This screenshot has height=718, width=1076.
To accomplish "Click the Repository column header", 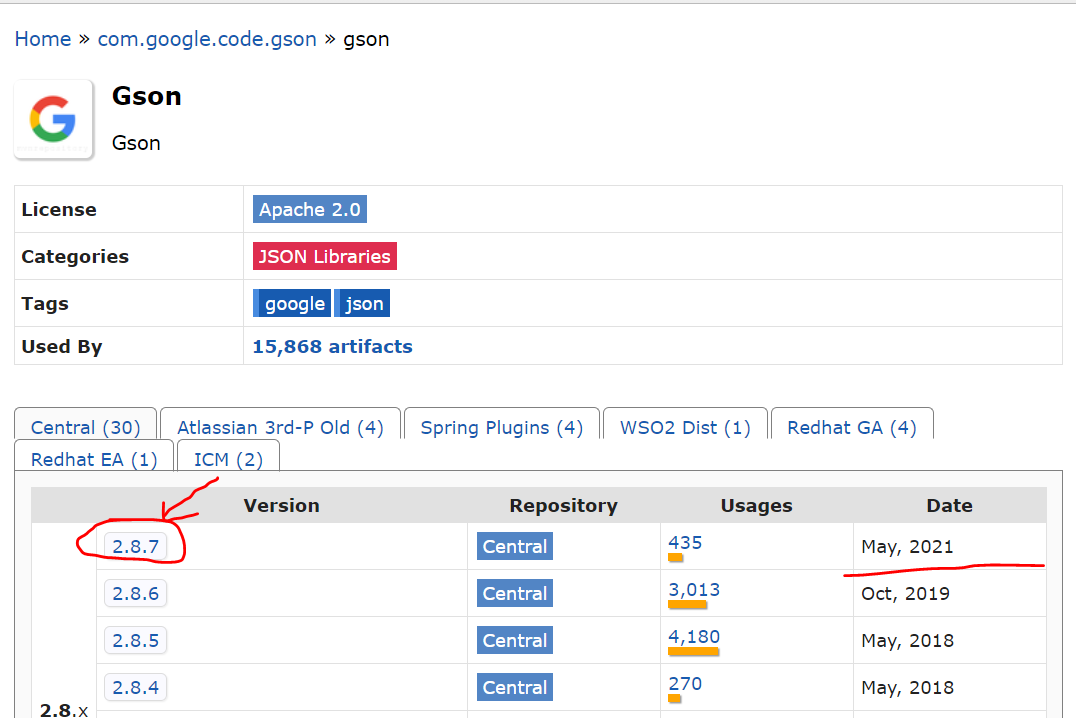I will point(563,505).
